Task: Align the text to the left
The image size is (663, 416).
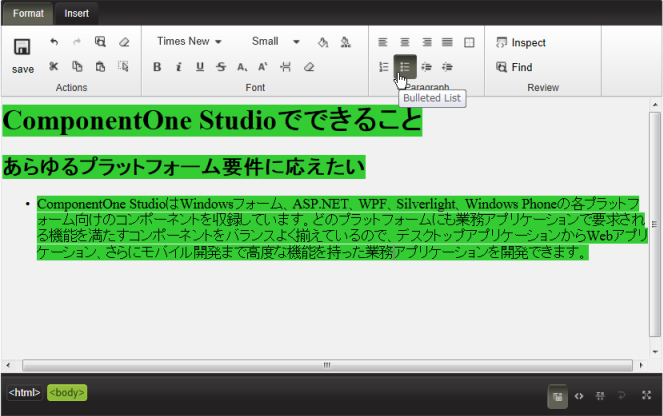Action: click(383, 42)
